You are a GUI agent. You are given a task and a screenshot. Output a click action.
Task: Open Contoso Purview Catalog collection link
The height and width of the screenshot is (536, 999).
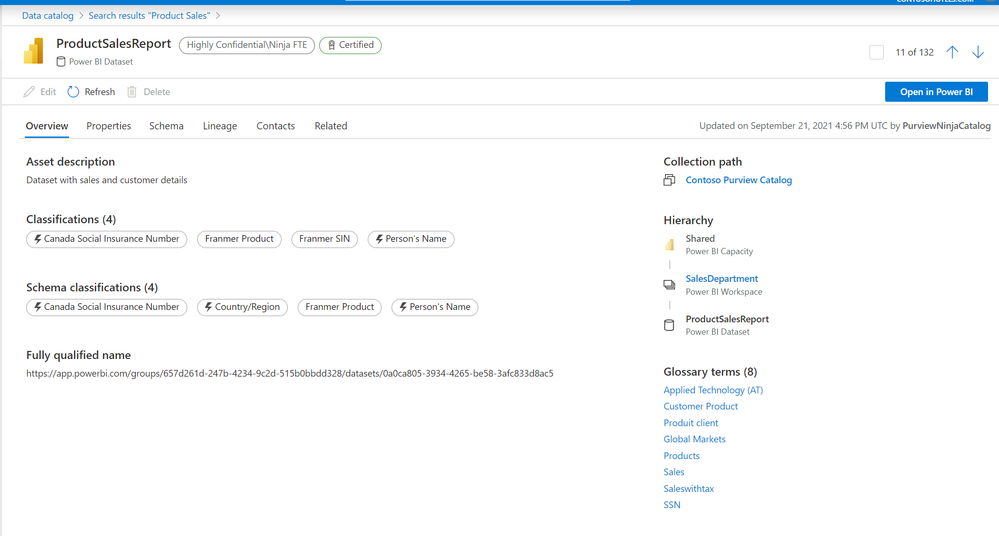[x=739, y=180]
